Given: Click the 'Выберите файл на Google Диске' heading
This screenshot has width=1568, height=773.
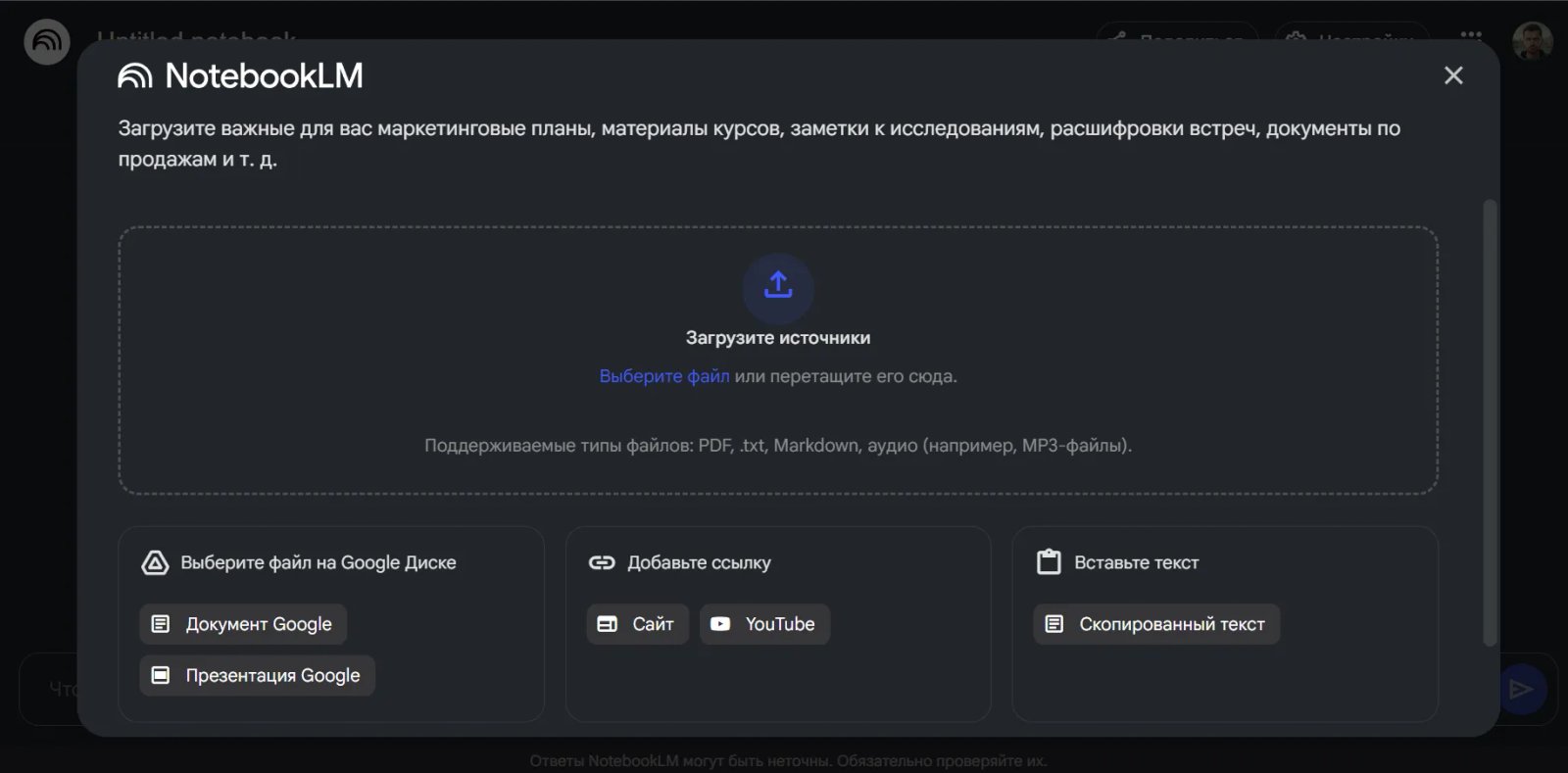Looking at the screenshot, I should click(x=318, y=562).
